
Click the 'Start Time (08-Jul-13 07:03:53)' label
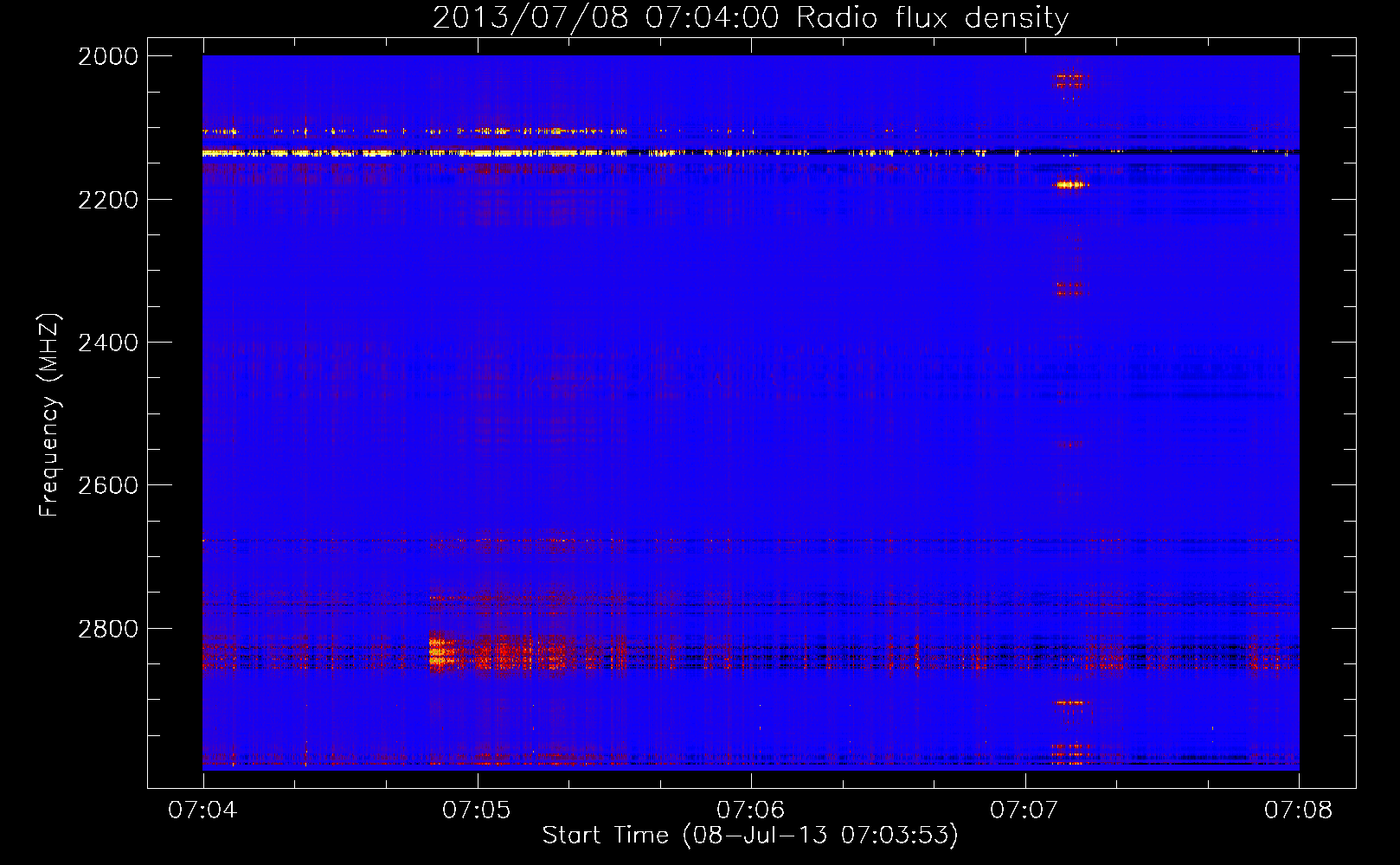click(x=750, y=836)
